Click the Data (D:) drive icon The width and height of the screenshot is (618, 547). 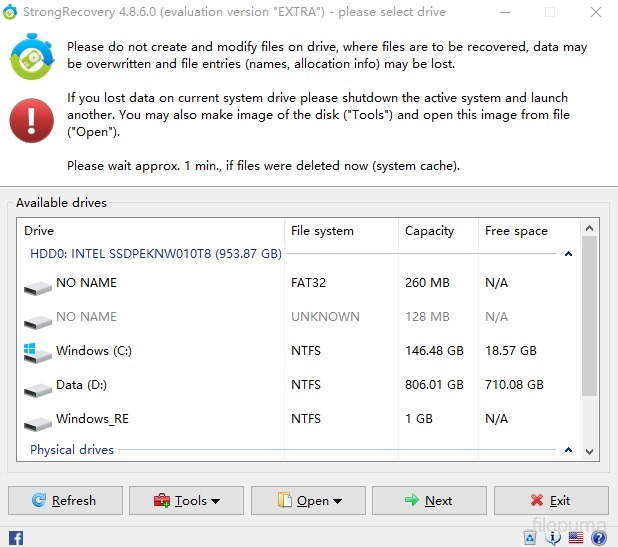pos(38,386)
